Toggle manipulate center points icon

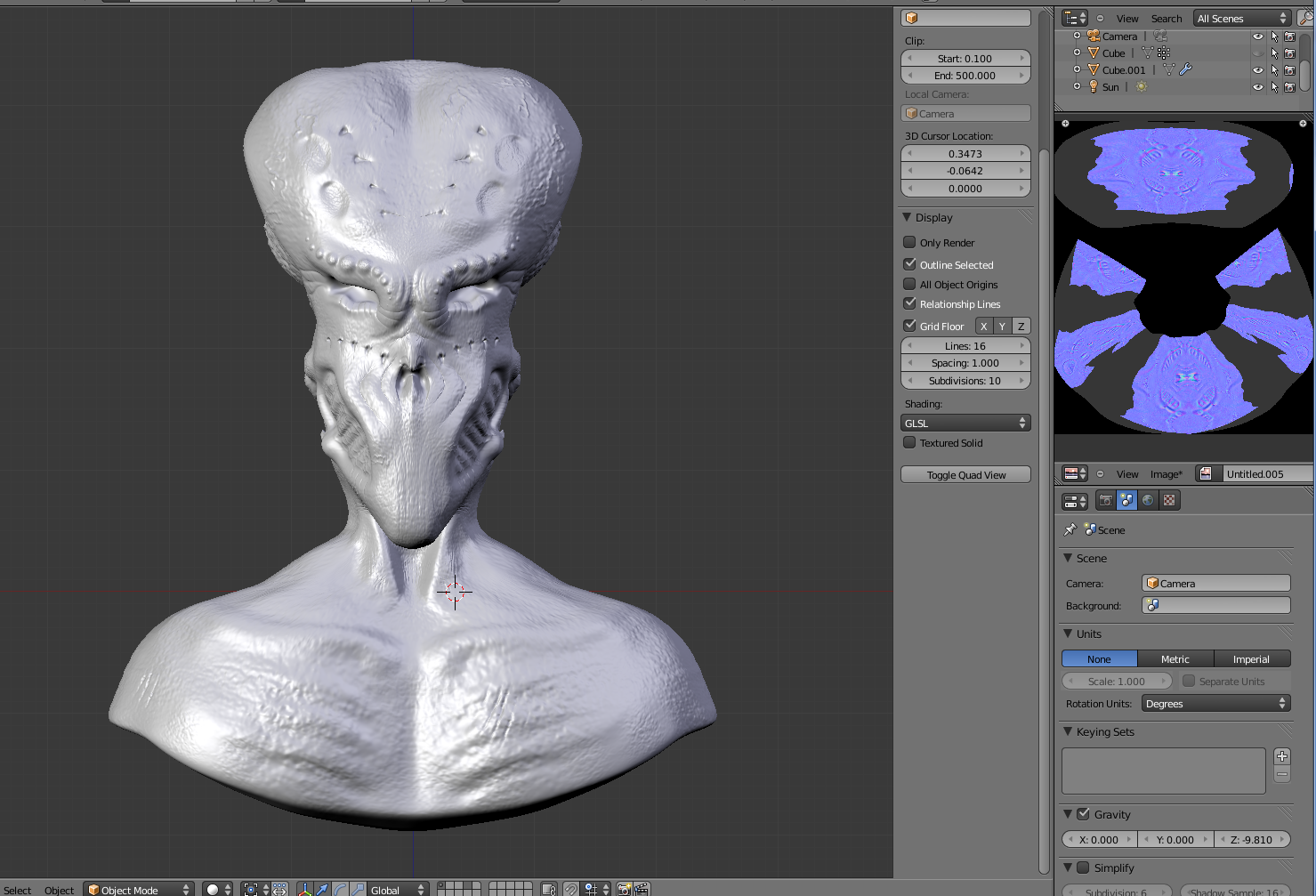click(279, 889)
